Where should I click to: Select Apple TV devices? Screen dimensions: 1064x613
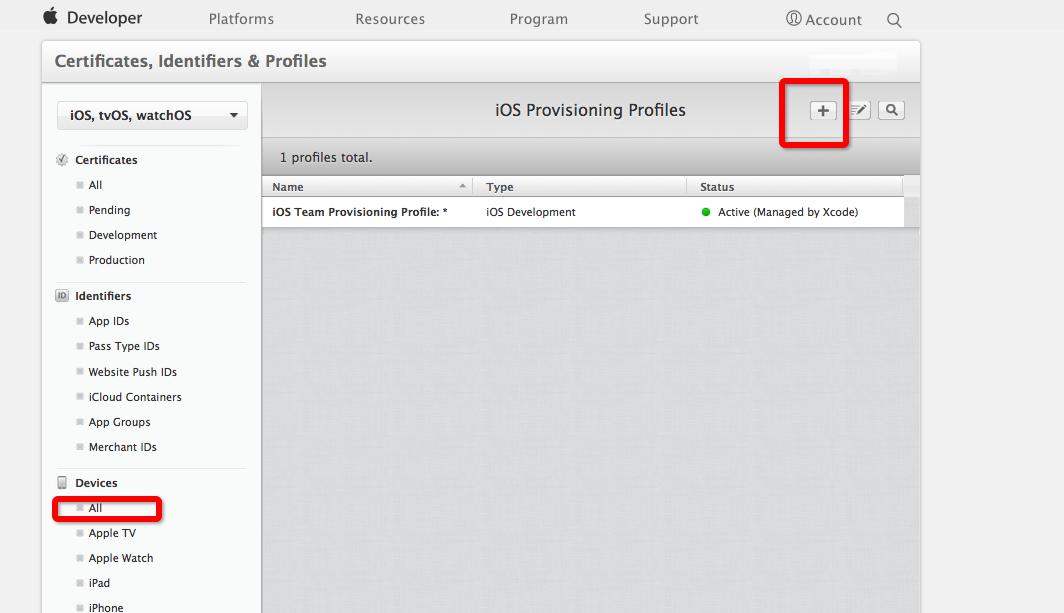pyautogui.click(x=112, y=533)
